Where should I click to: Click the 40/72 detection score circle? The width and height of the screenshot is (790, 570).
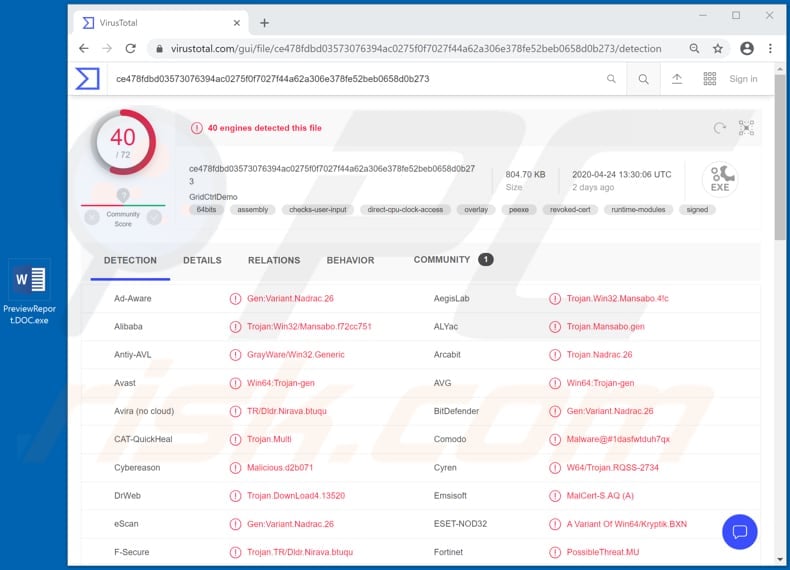123,142
